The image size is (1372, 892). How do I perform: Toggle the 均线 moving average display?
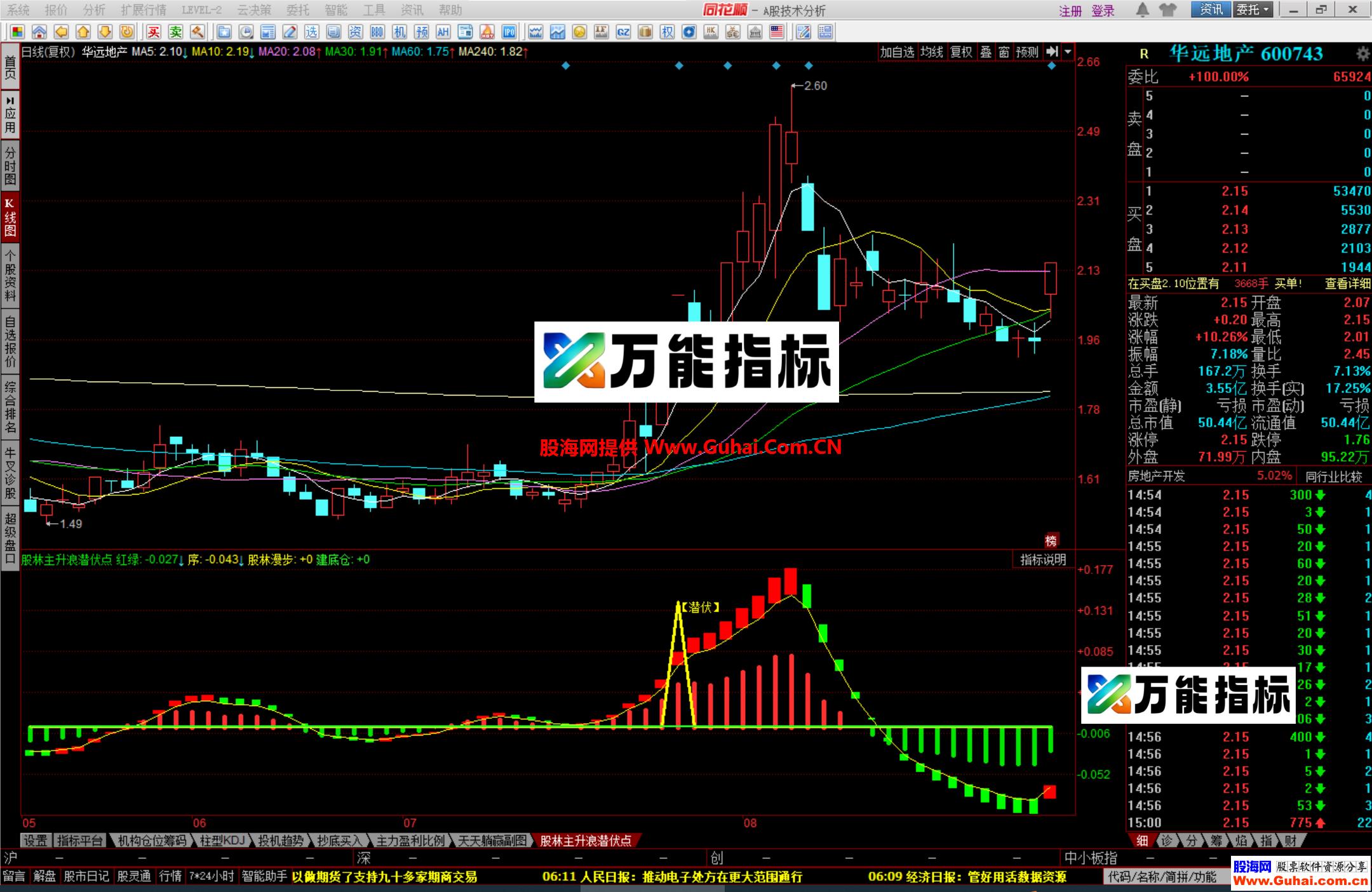(x=932, y=52)
